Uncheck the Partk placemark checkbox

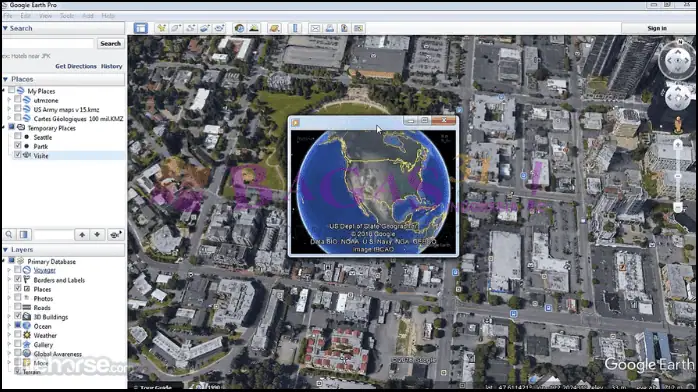click(17, 145)
